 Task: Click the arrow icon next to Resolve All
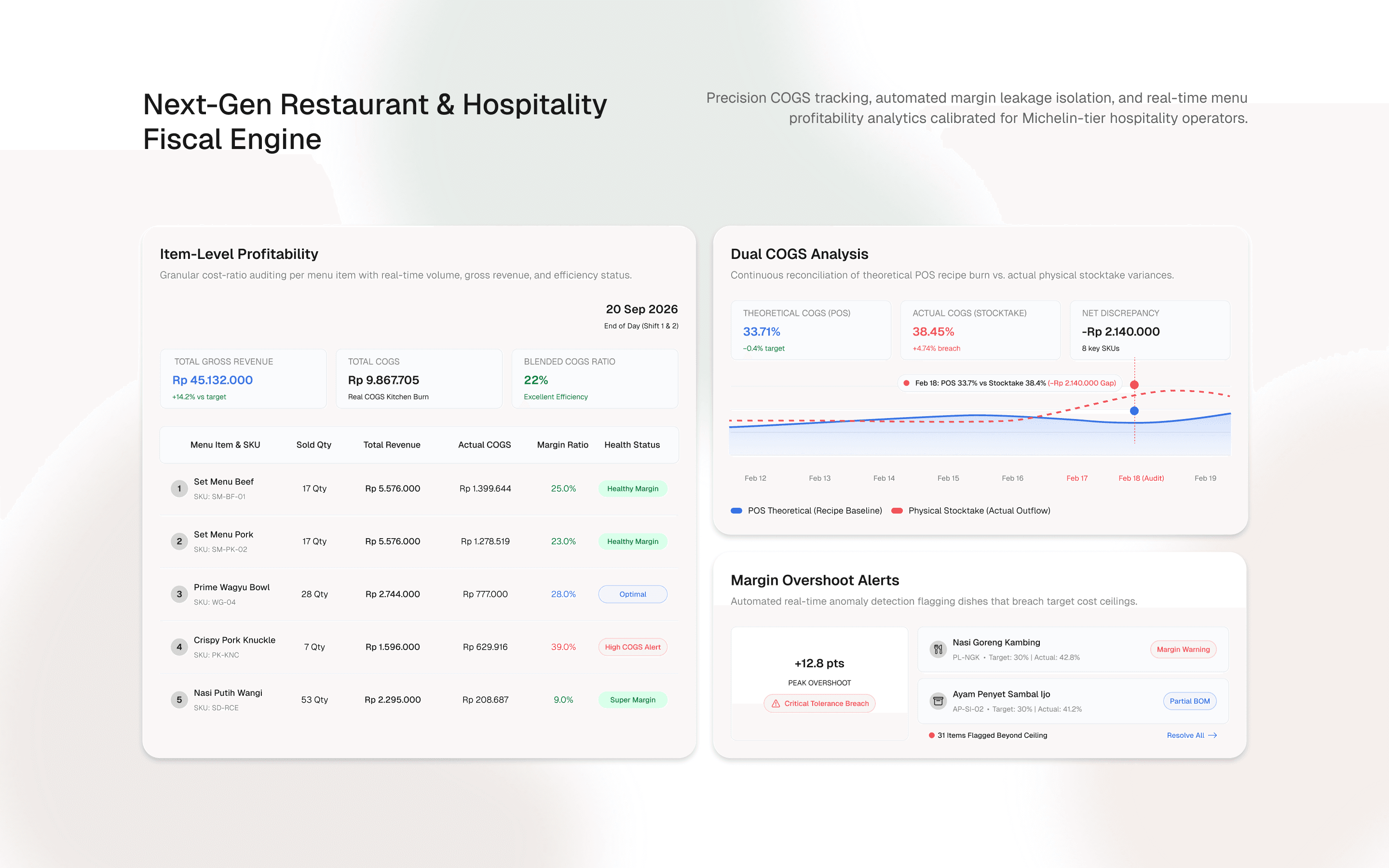coord(1212,735)
